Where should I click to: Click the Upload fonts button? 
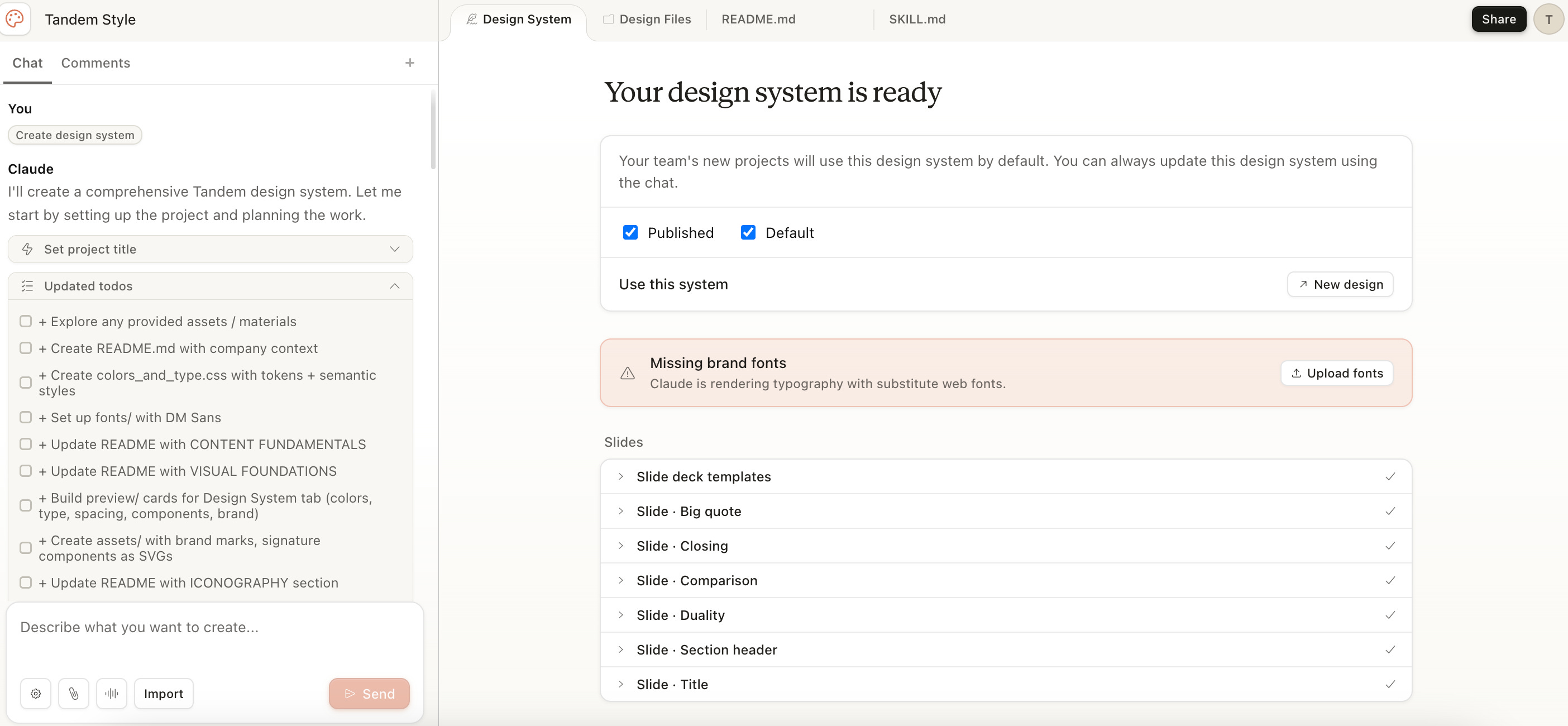click(x=1337, y=373)
